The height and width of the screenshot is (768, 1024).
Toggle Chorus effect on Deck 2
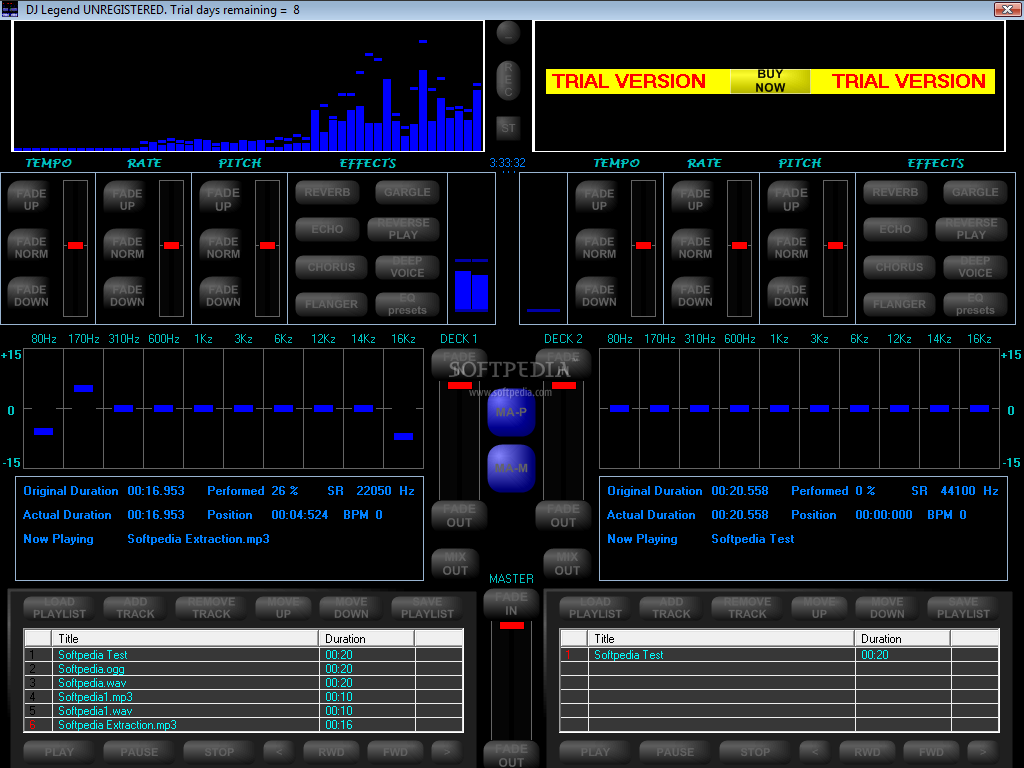(x=899, y=268)
